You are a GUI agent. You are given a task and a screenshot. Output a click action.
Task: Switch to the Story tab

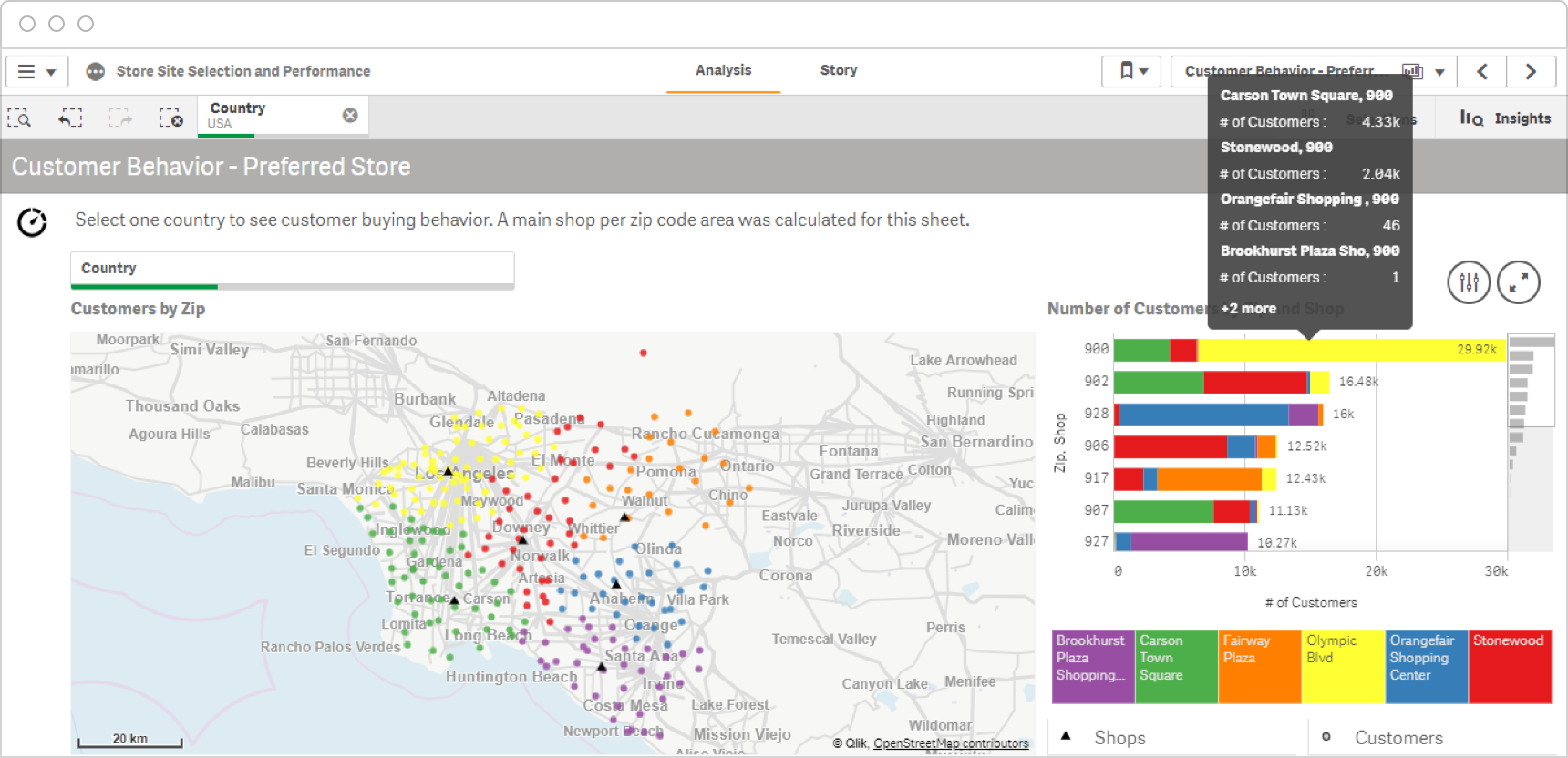(x=839, y=70)
